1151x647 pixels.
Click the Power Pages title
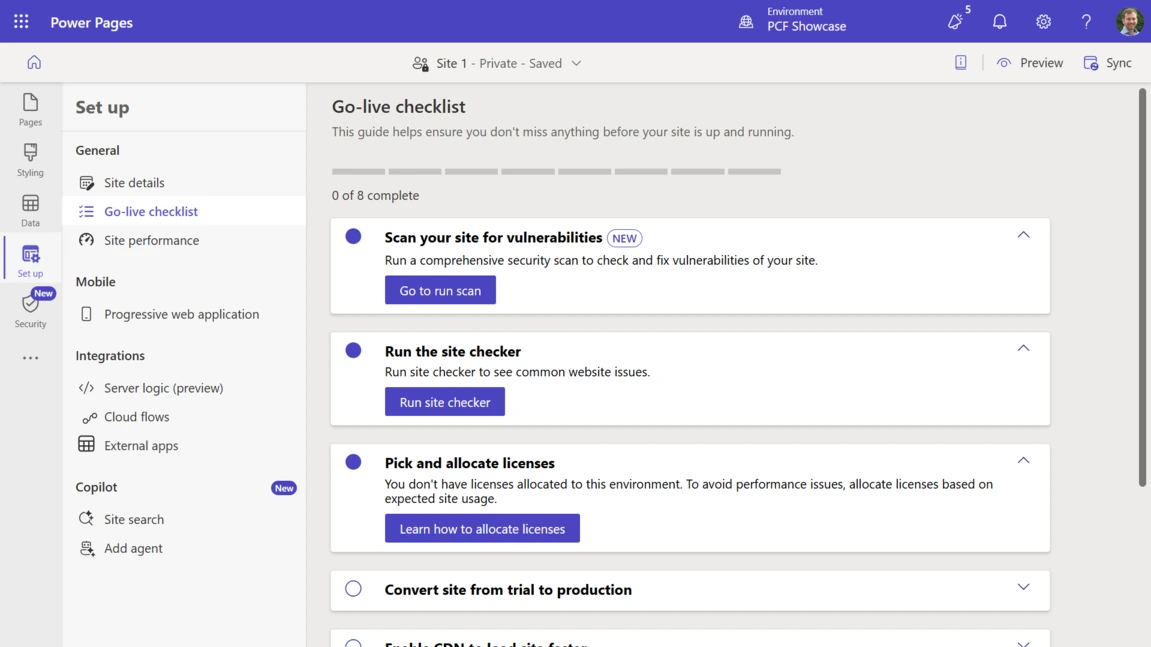pos(91,22)
